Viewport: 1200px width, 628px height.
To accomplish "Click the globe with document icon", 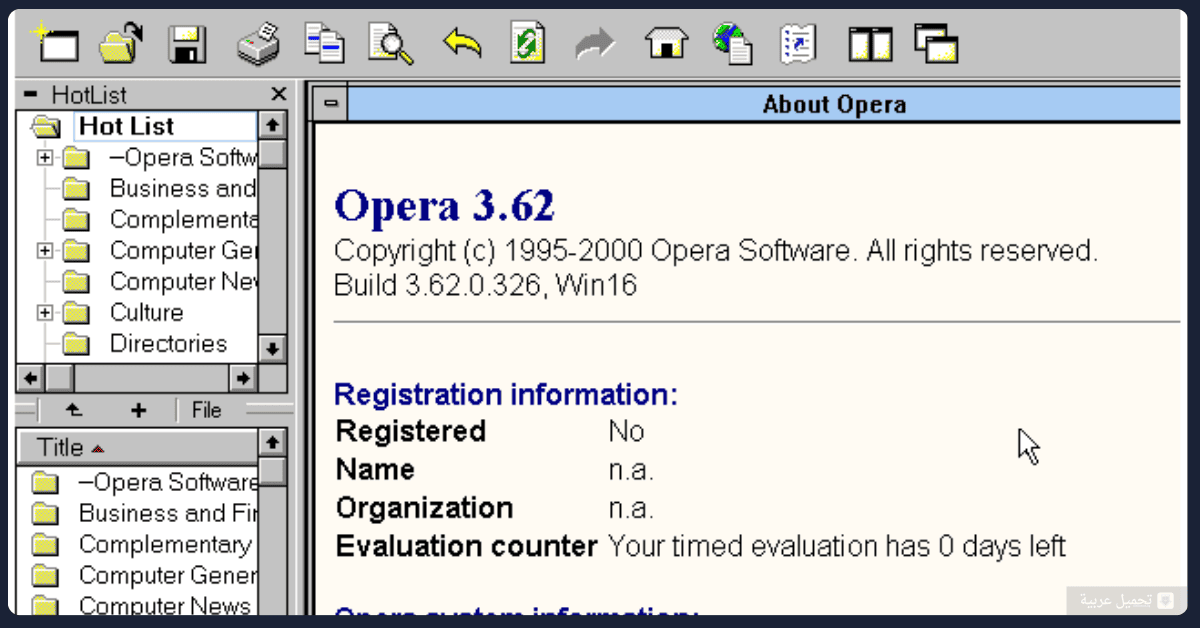I will click(x=733, y=44).
